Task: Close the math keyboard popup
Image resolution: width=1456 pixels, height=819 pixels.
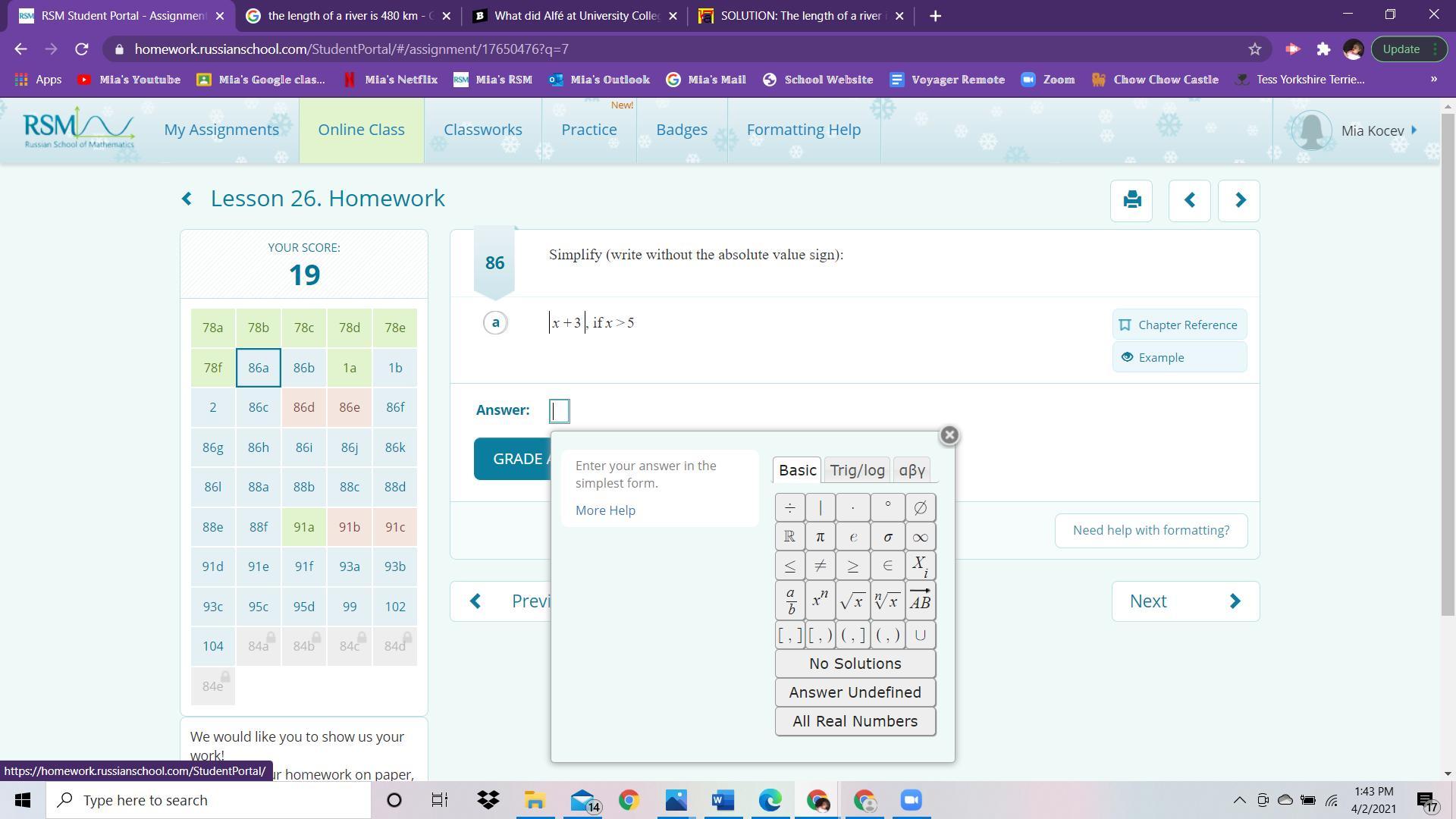Action: [949, 435]
